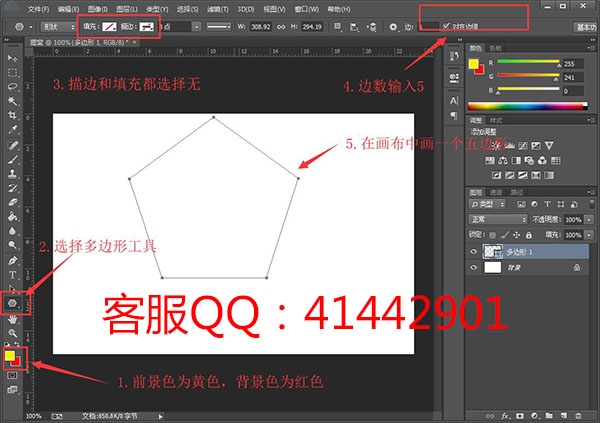Select the Rectangular Marquee tool
Screen dimensions: 600x423
[12, 72]
